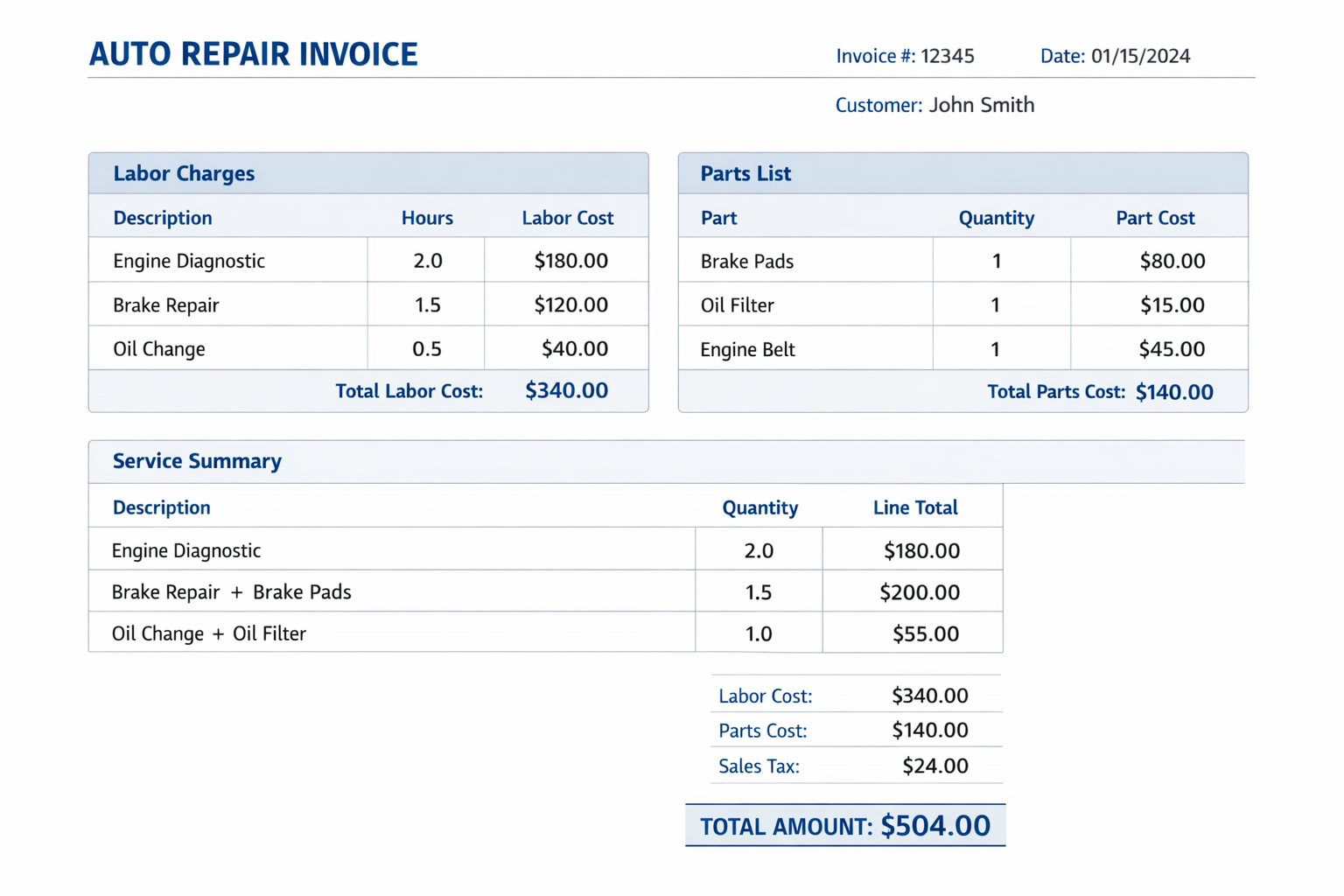Screen dimensions: 1344x896
Task: Select the Oil Change + Oil Filter line total $55.00
Action: point(925,633)
